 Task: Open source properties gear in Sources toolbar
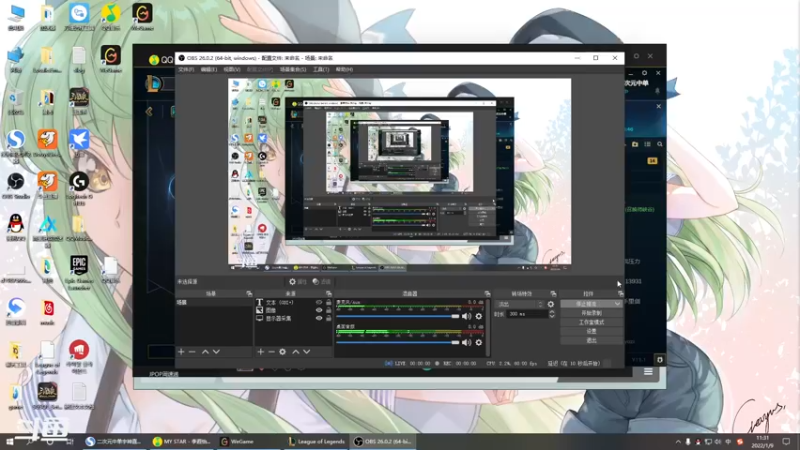tap(283, 352)
